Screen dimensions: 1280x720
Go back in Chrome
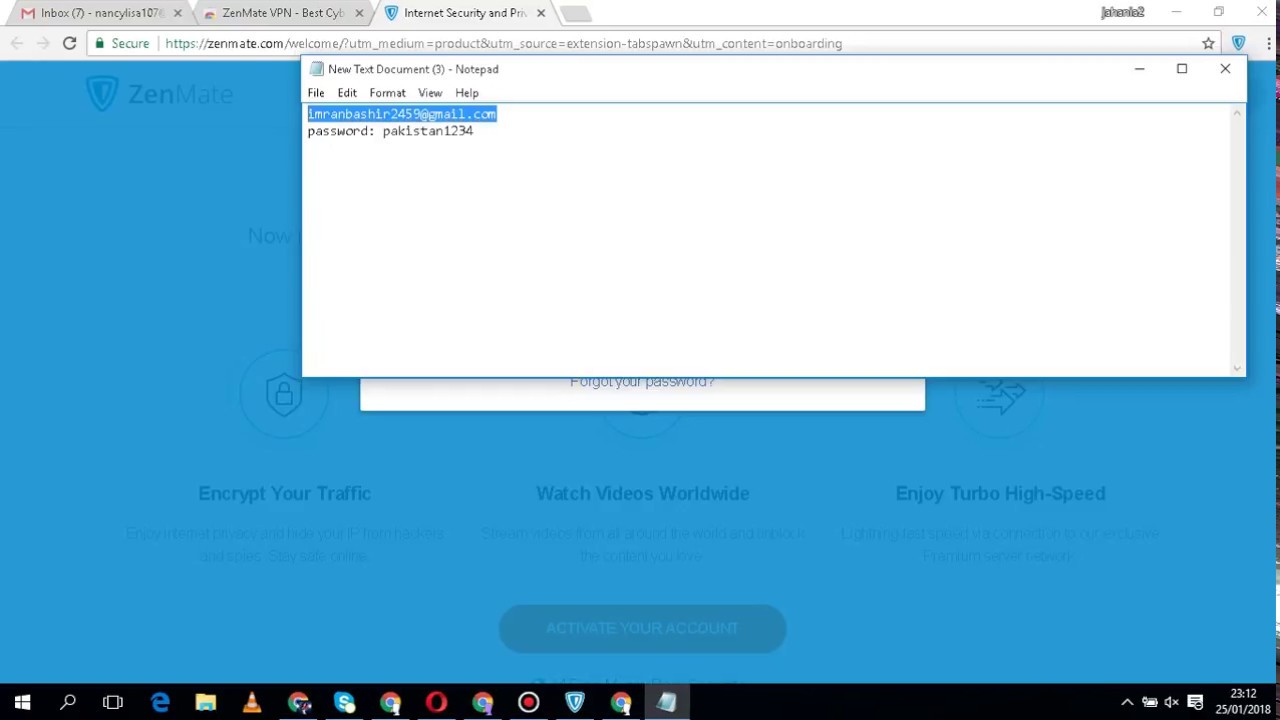click(17, 43)
